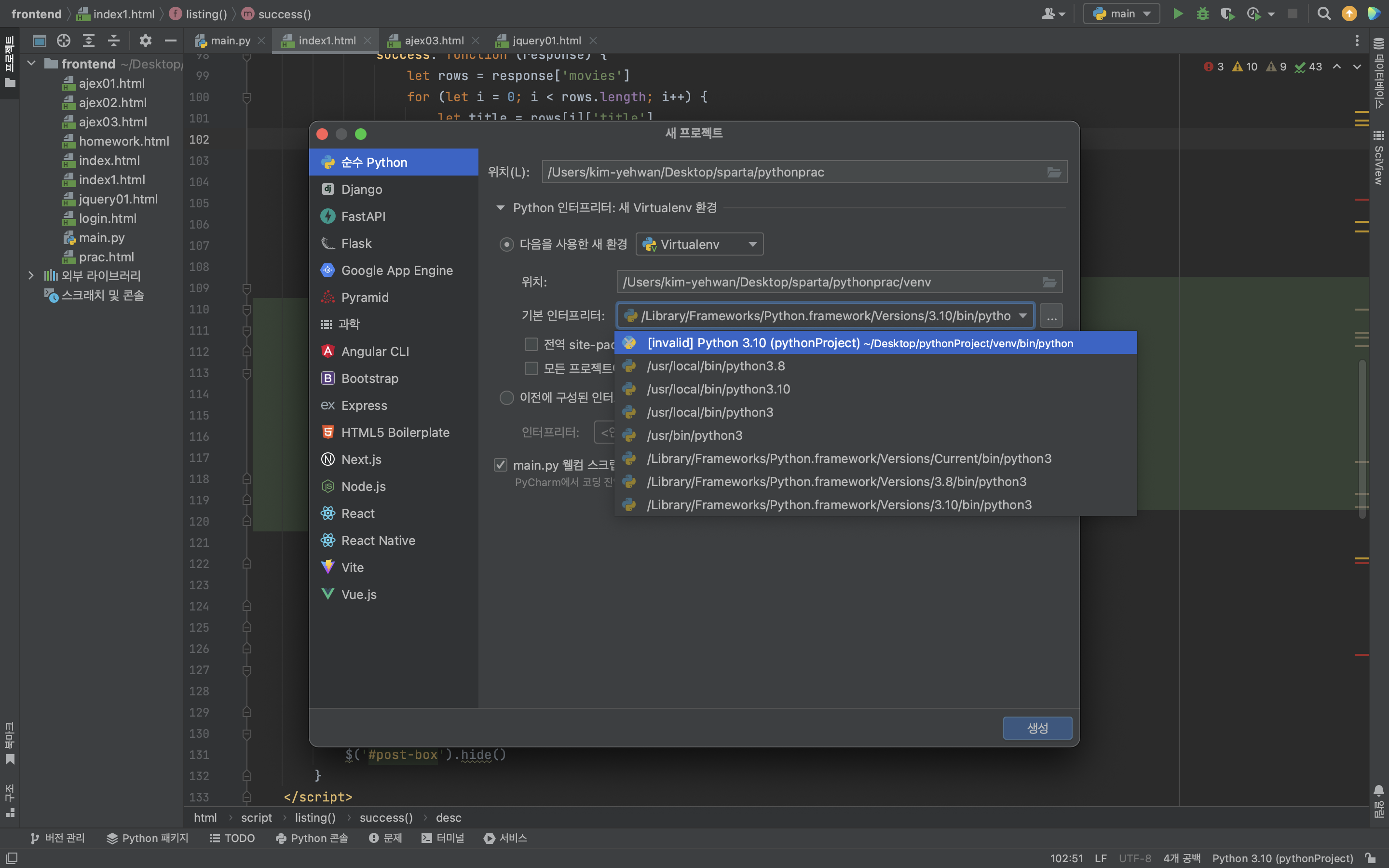
Task: Close the base interpreter dropdown arrow
Action: pos(1023,316)
